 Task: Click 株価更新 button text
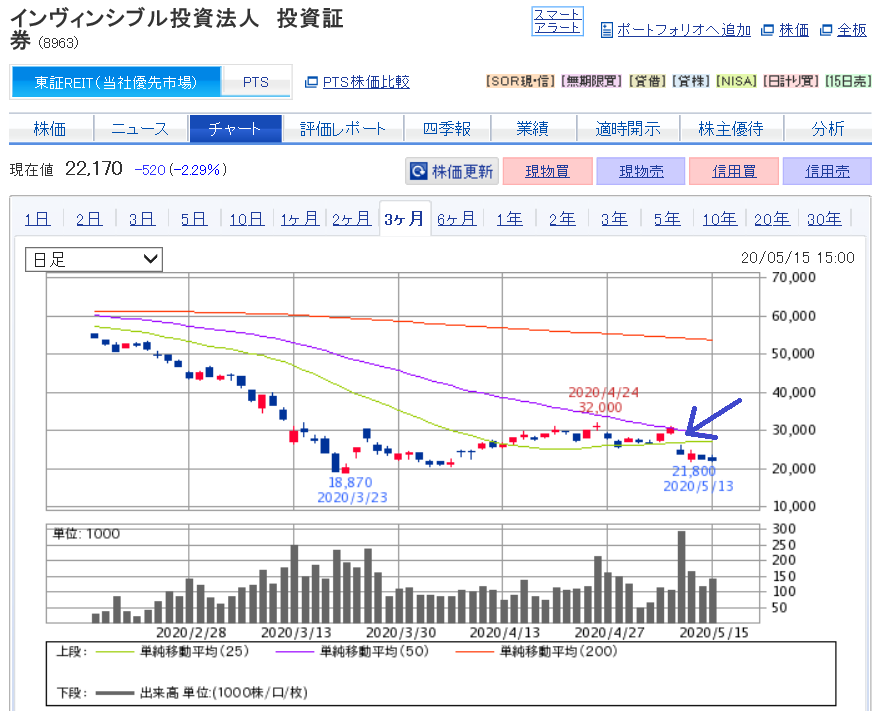coord(462,171)
